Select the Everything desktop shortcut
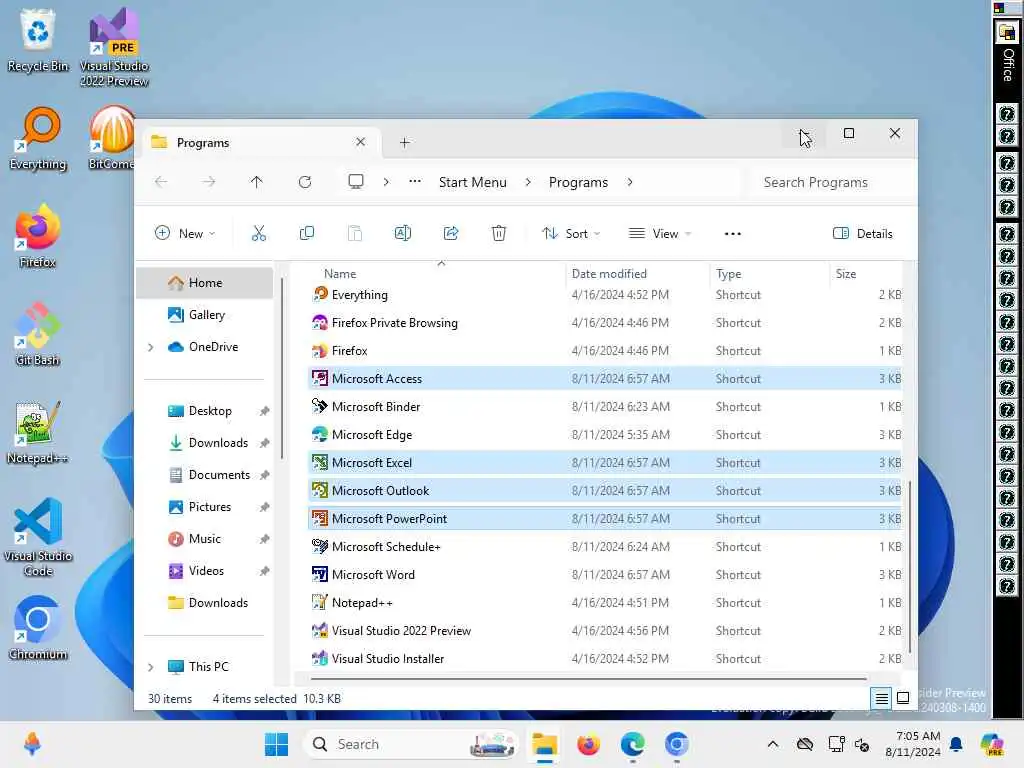This screenshot has width=1024, height=768. [38, 138]
